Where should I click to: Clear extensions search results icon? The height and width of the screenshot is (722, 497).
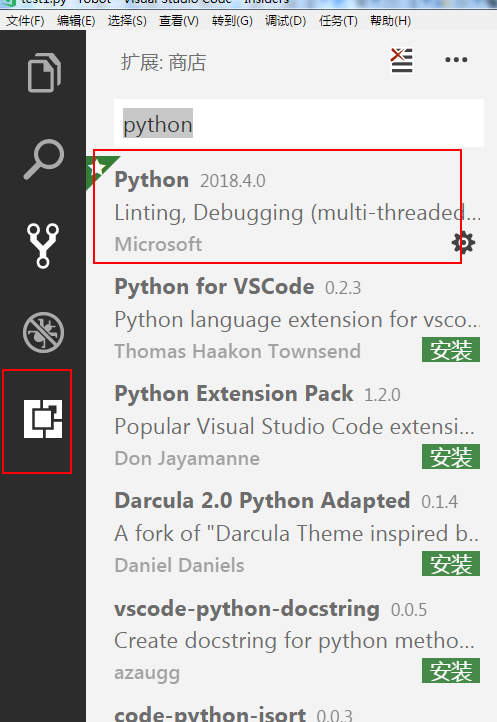[402, 60]
